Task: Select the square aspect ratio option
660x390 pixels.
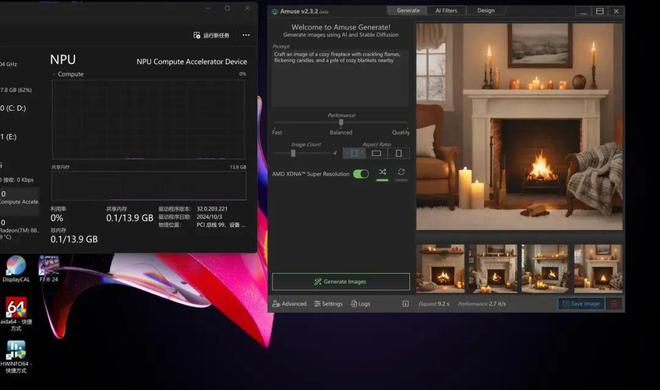Action: point(354,153)
